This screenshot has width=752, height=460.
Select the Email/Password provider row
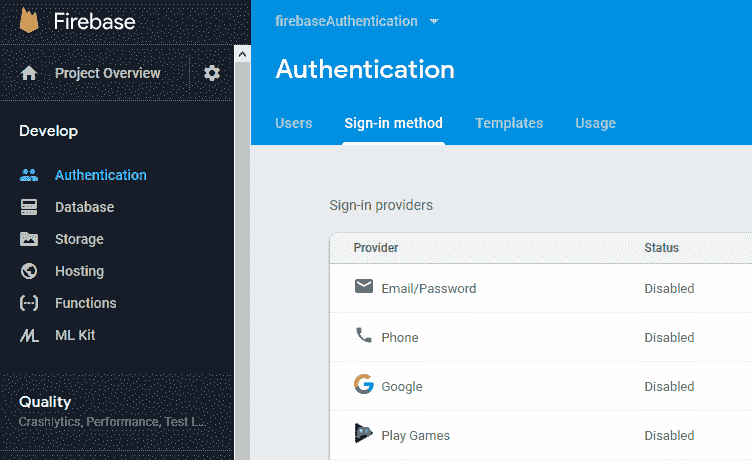pyautogui.click(x=540, y=288)
